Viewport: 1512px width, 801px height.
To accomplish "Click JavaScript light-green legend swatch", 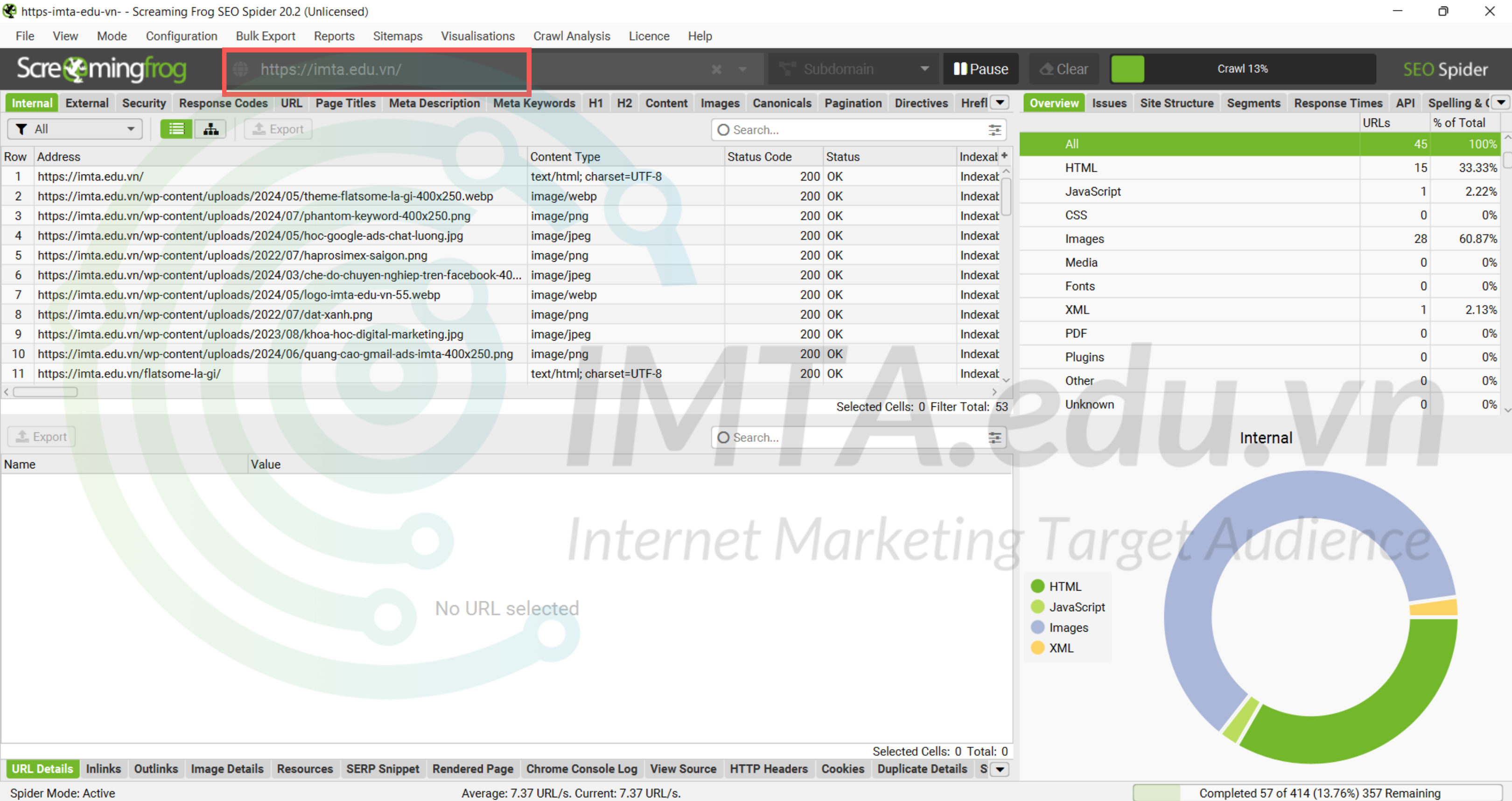I will tap(1037, 607).
